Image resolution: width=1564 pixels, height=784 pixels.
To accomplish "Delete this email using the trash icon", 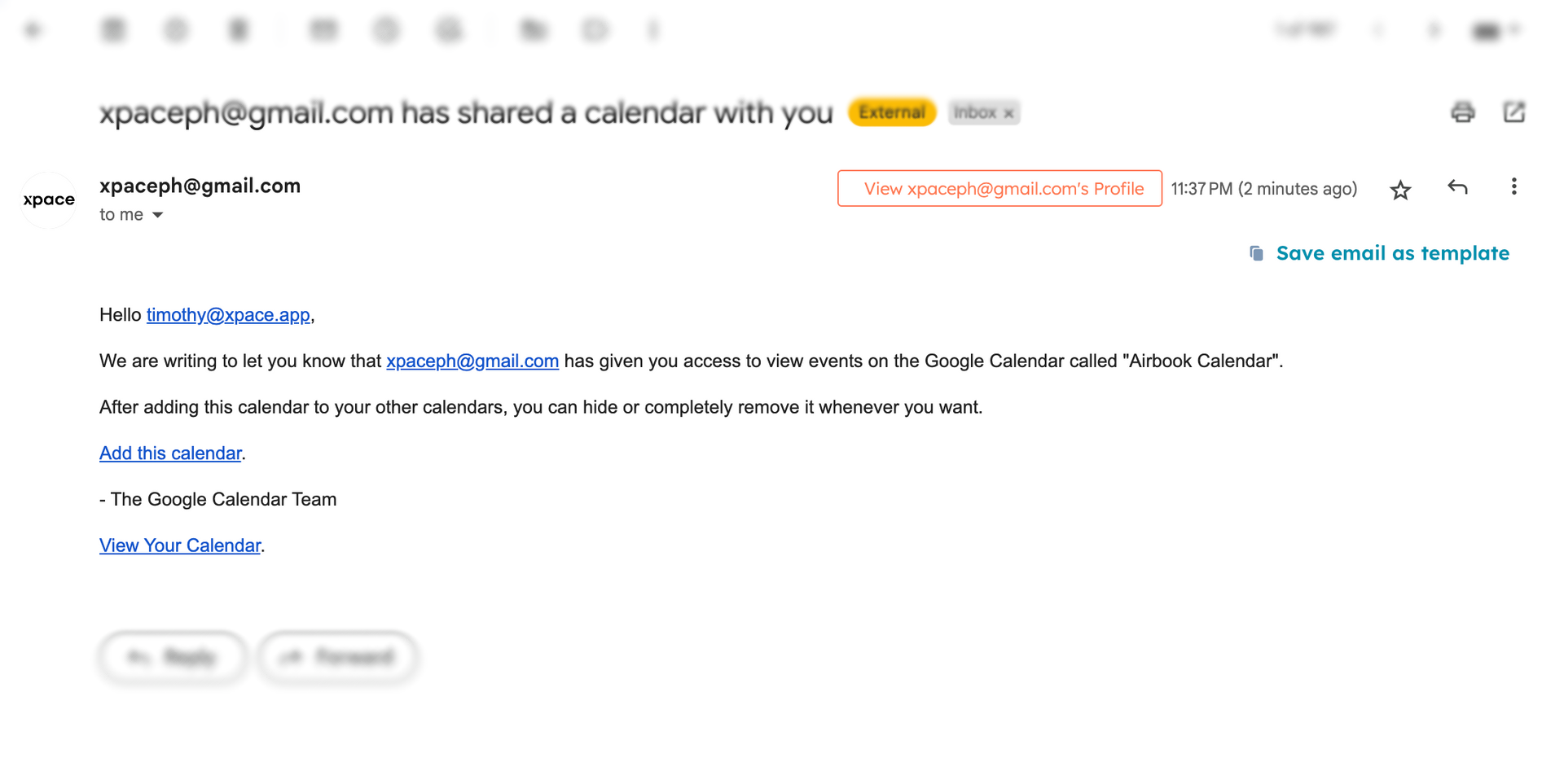I will [x=238, y=30].
